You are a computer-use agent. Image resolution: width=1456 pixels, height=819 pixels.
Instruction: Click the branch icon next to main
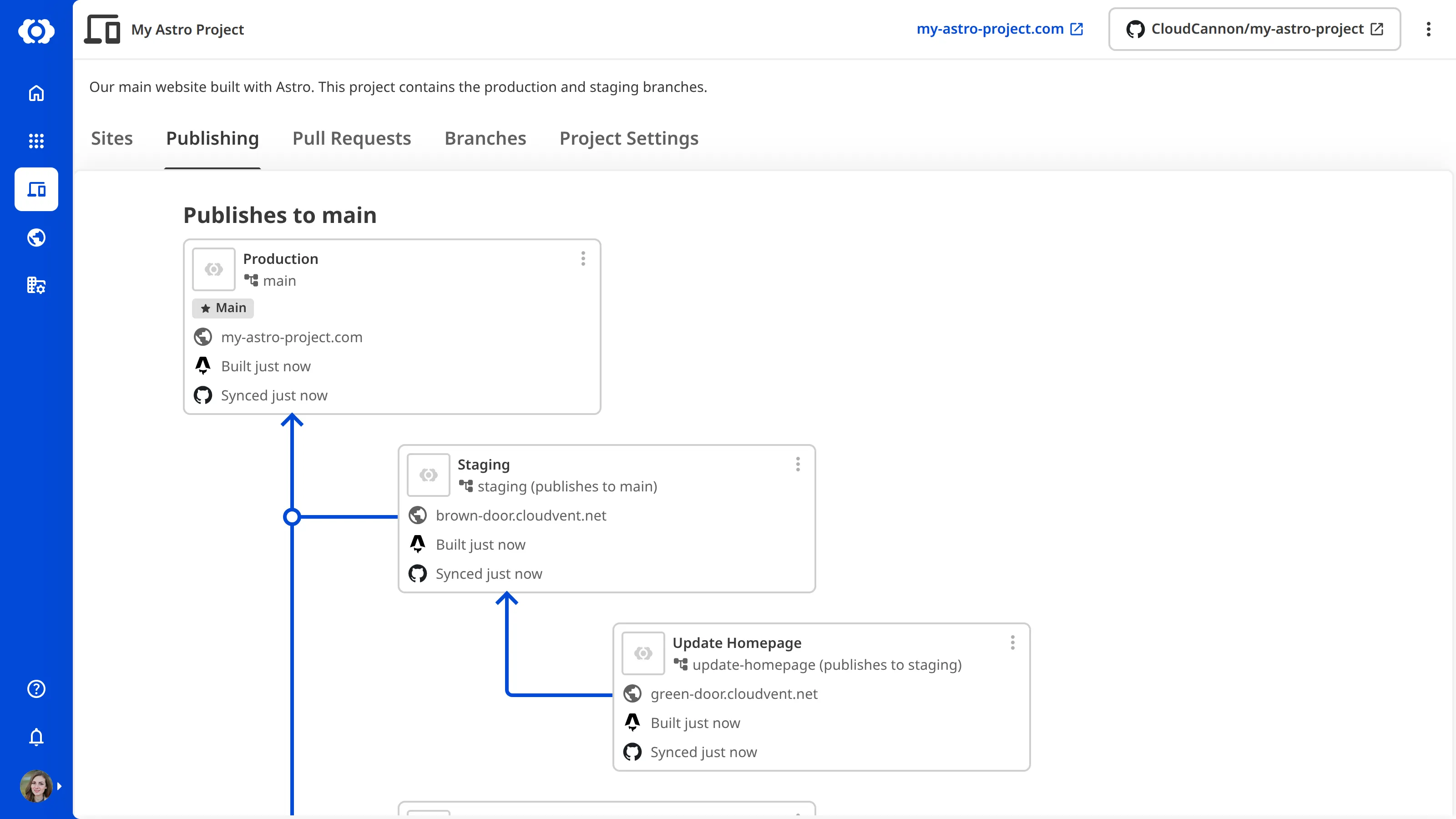(x=251, y=280)
